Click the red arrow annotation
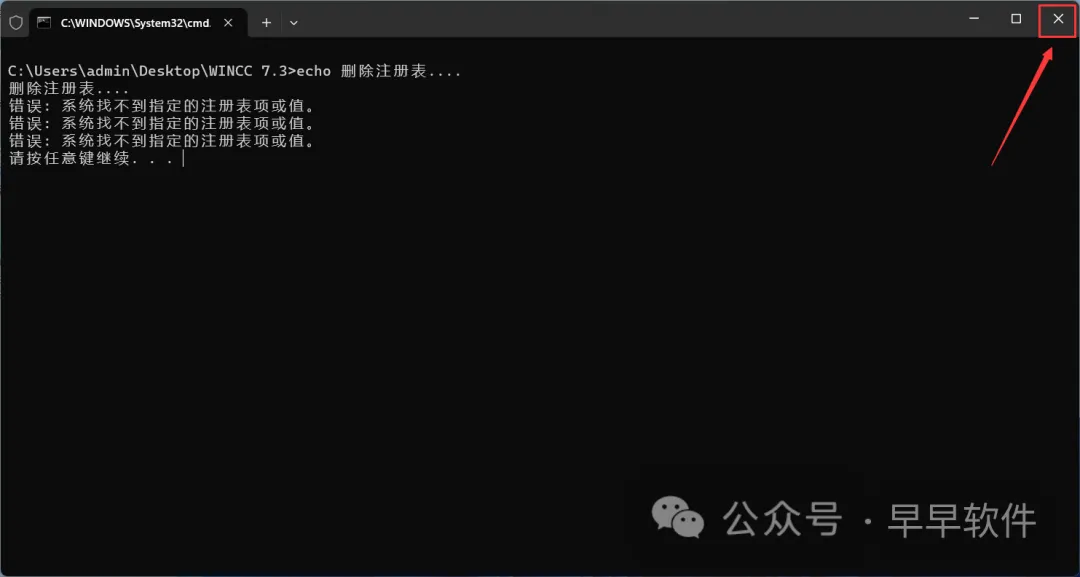Image resolution: width=1080 pixels, height=577 pixels. point(1023,106)
